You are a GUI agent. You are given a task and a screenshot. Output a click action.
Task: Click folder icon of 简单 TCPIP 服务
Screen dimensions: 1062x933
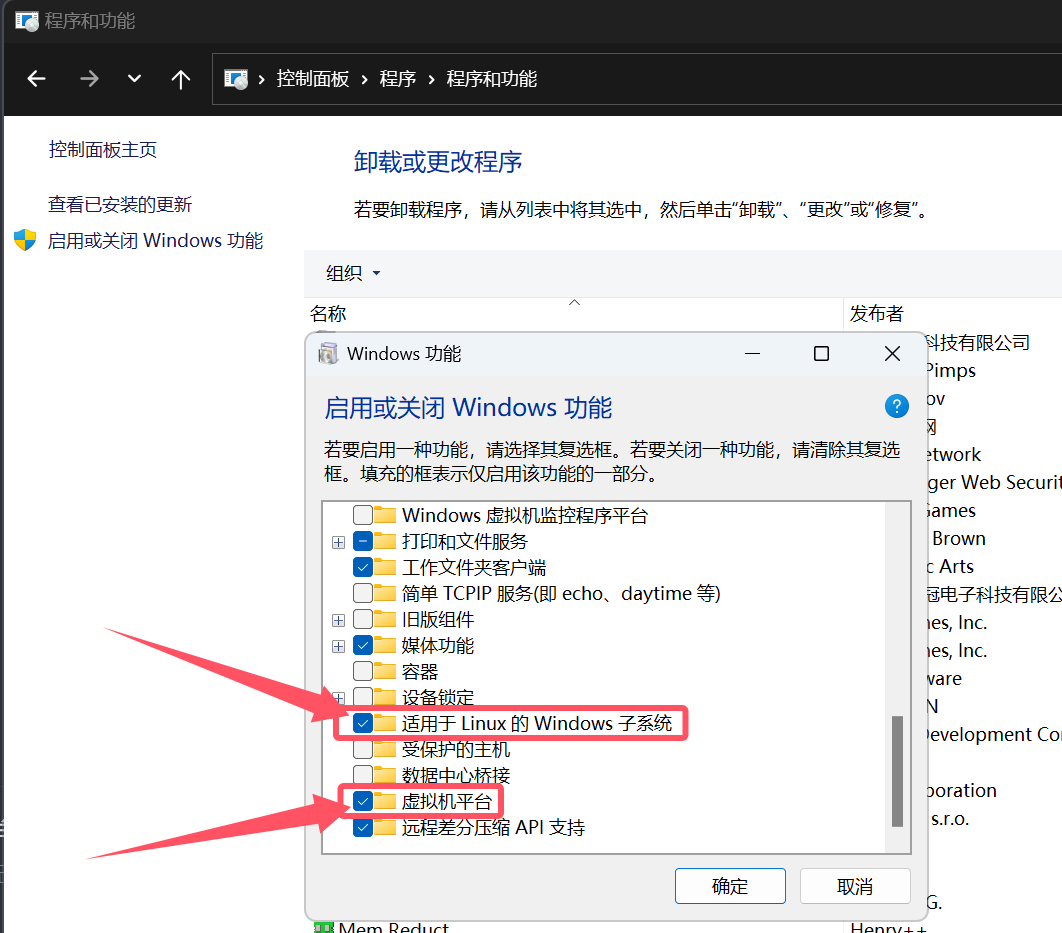click(x=385, y=593)
